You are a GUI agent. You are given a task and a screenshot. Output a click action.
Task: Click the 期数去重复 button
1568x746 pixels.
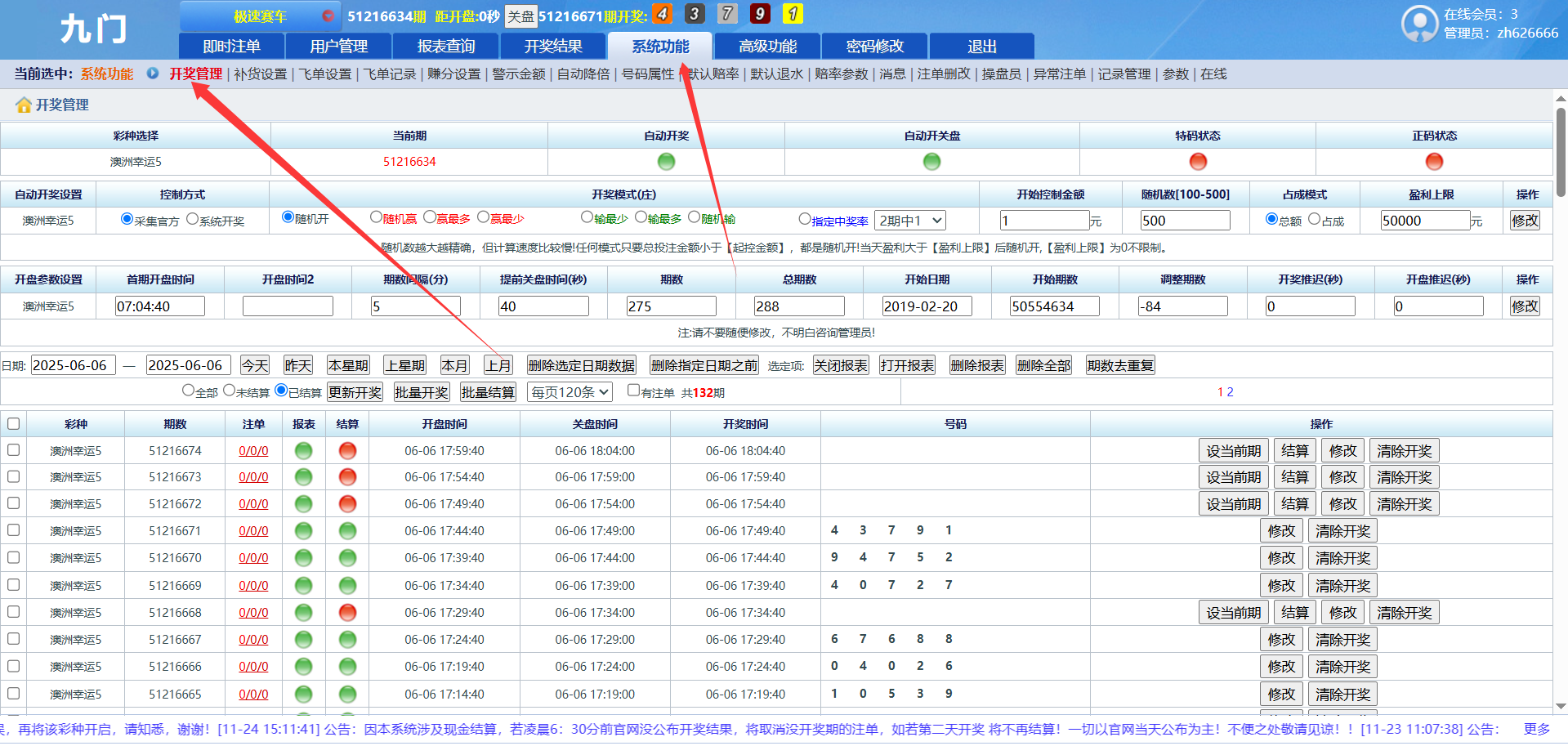[x=1120, y=365]
